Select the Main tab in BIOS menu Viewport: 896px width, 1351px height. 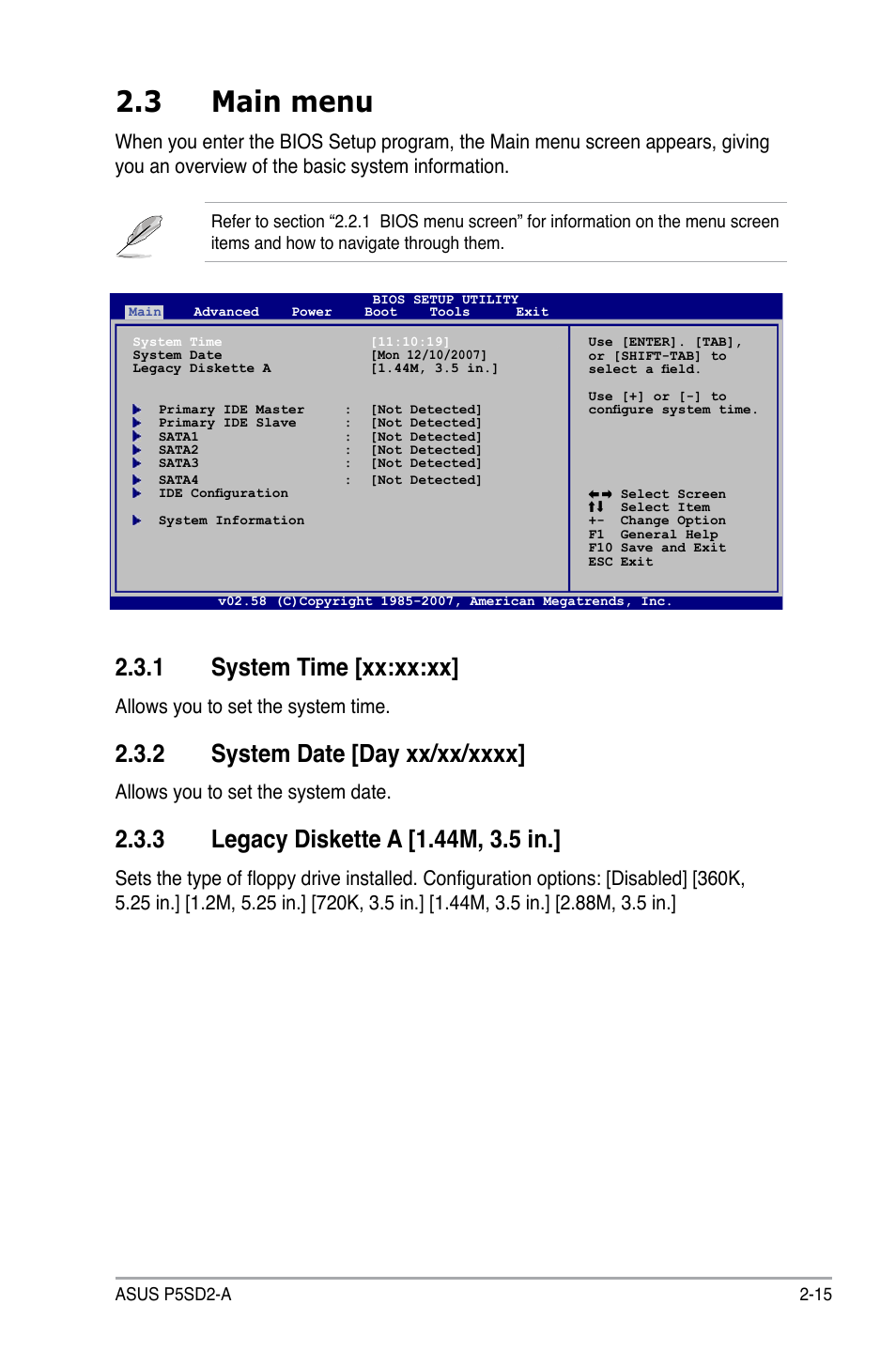[145, 312]
